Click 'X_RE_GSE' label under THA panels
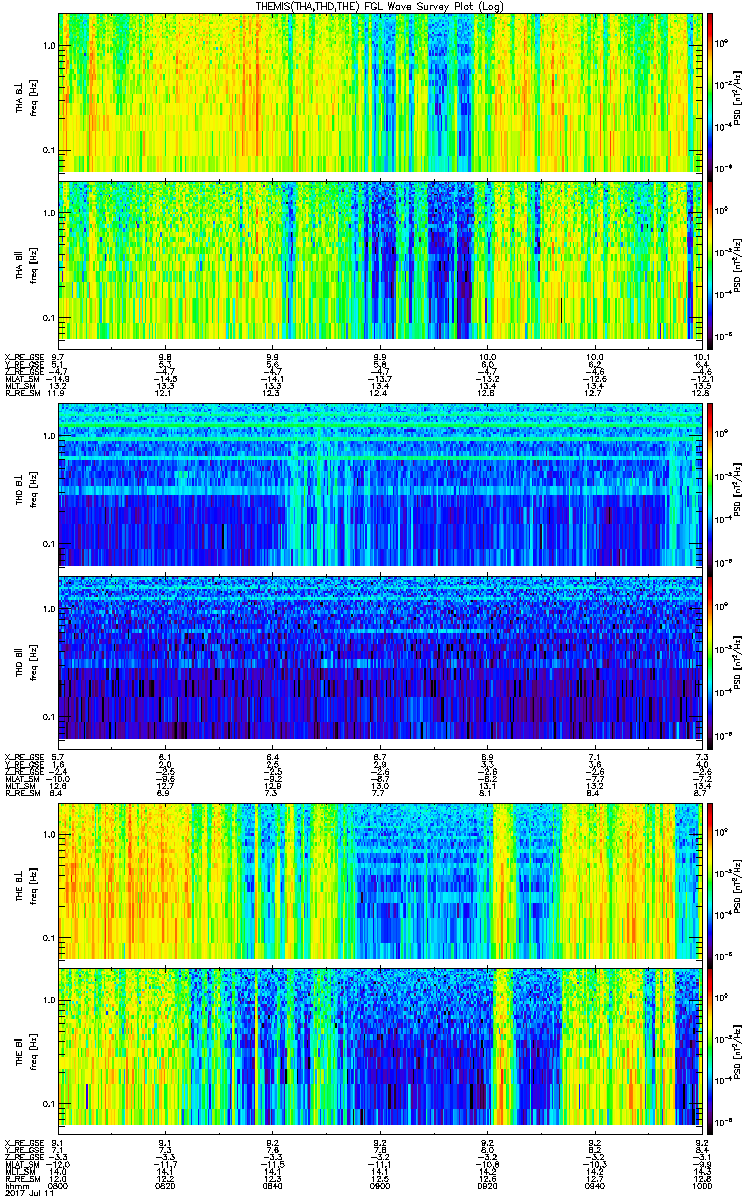Viewport: 750px width, 1200px height. point(24,356)
